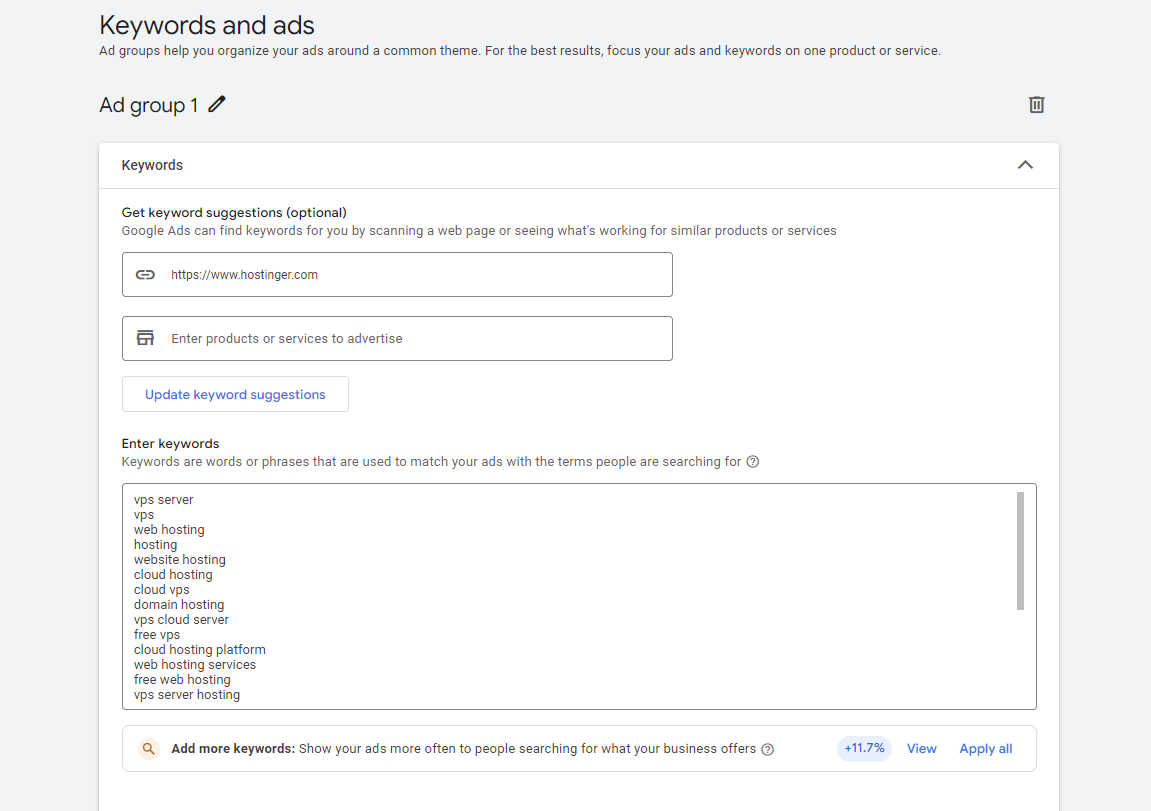
Task: Collapse the Keywords section chevron
Action: (1025, 165)
